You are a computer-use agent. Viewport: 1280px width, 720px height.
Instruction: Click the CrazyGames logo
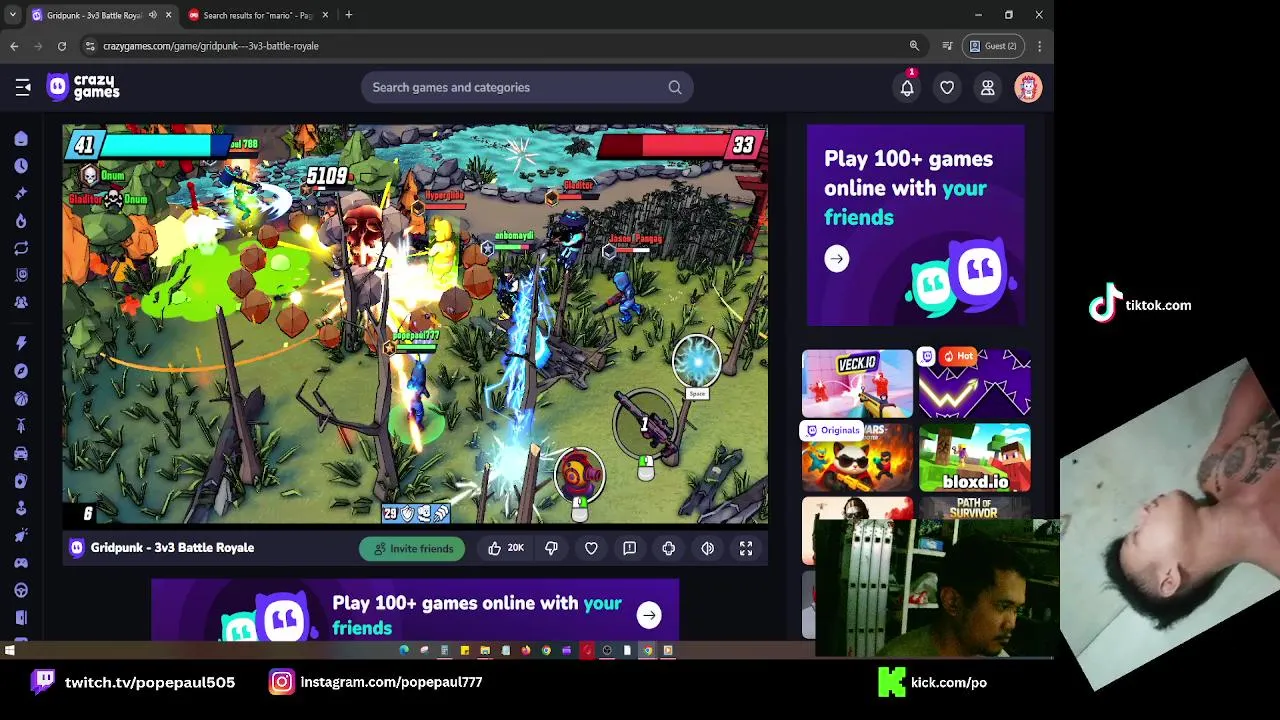(x=83, y=87)
